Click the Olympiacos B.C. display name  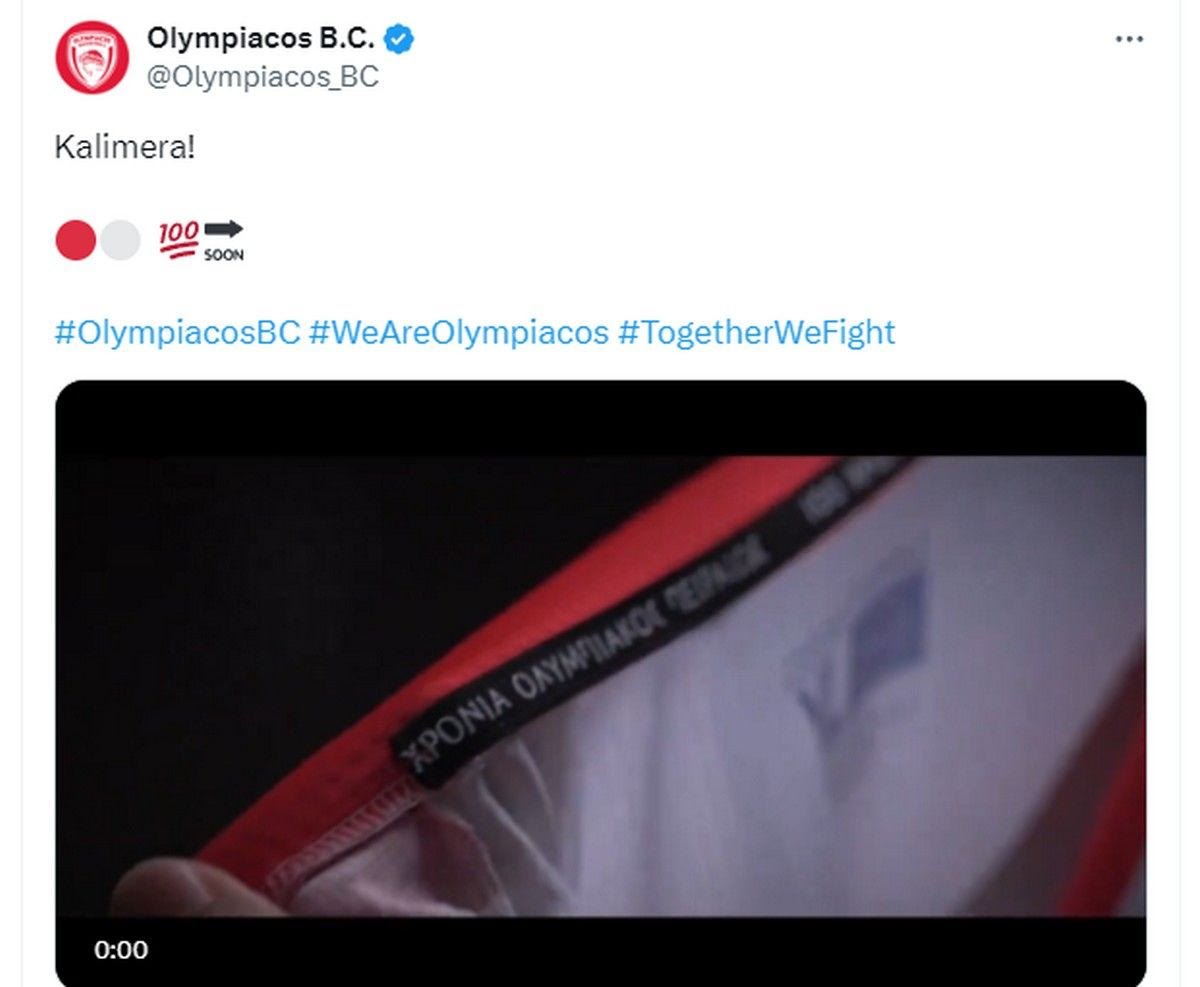(x=261, y=39)
